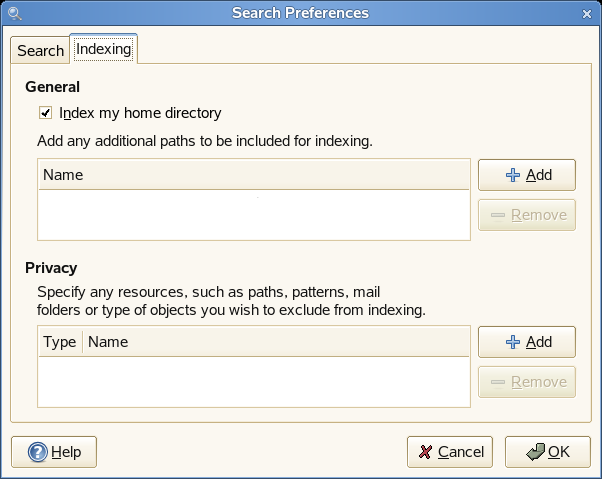Click the plus icon to add a Privacy exclusion

513,342
